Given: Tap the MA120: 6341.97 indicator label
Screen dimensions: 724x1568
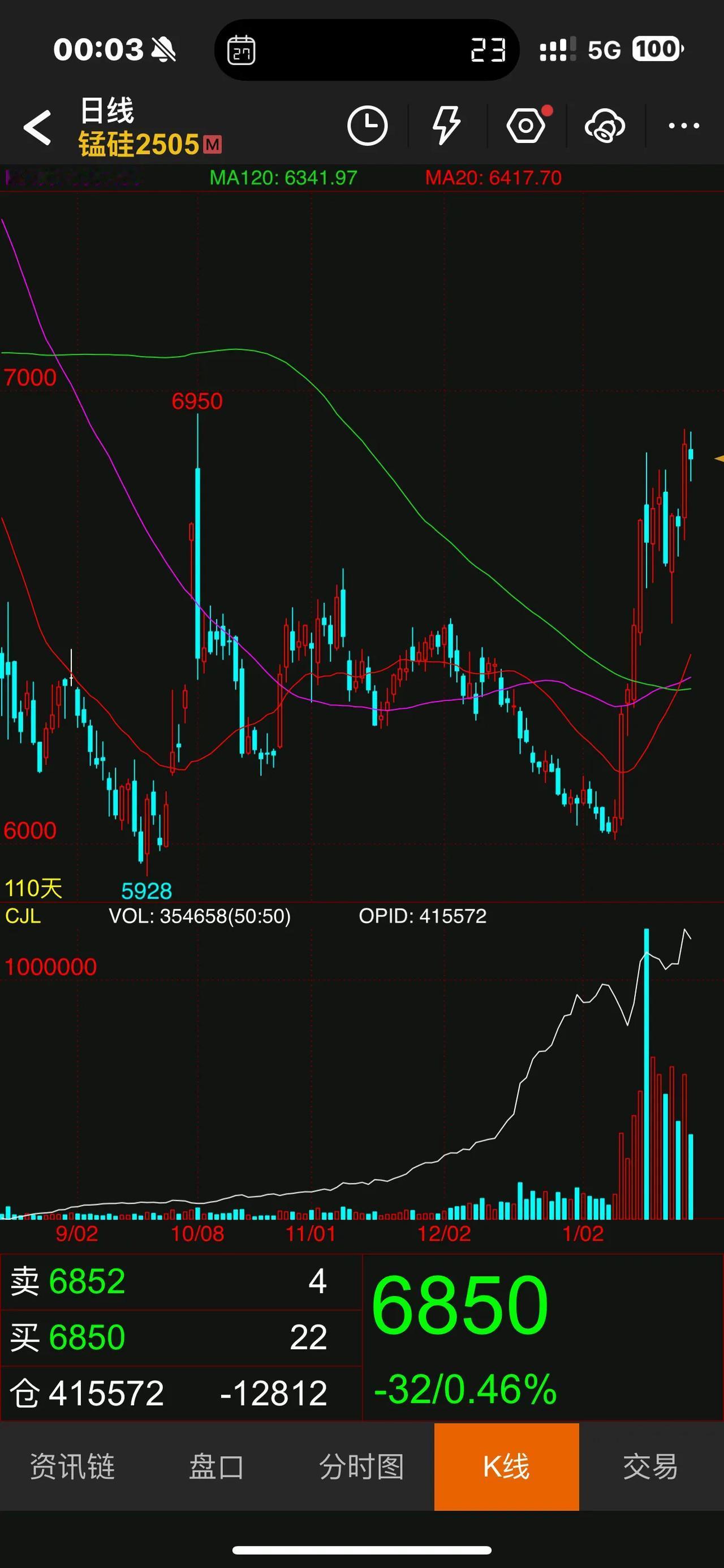Looking at the screenshot, I should click(x=283, y=177).
